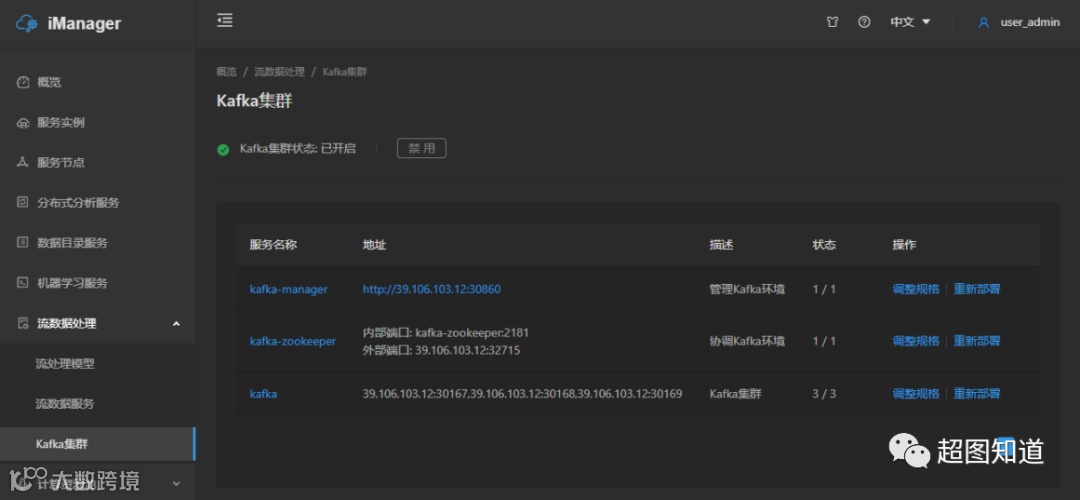Expand the bottom sidebar menu chevron
This screenshot has width=1080, height=500.
(176, 483)
